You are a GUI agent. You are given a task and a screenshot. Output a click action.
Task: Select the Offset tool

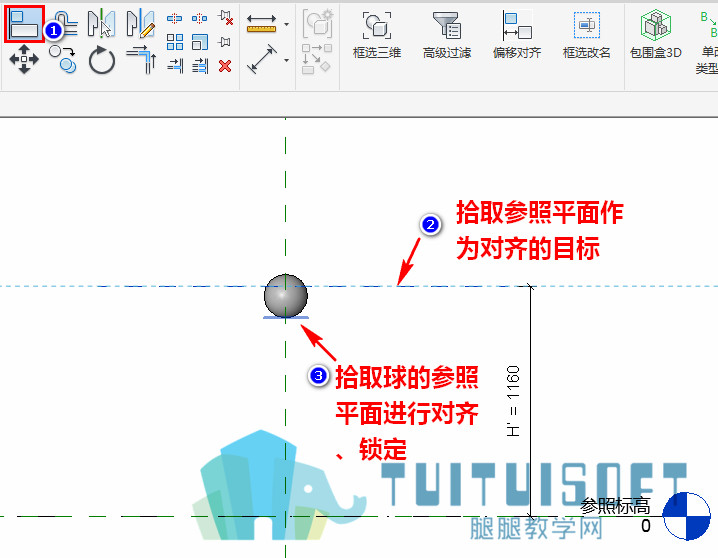(x=68, y=24)
